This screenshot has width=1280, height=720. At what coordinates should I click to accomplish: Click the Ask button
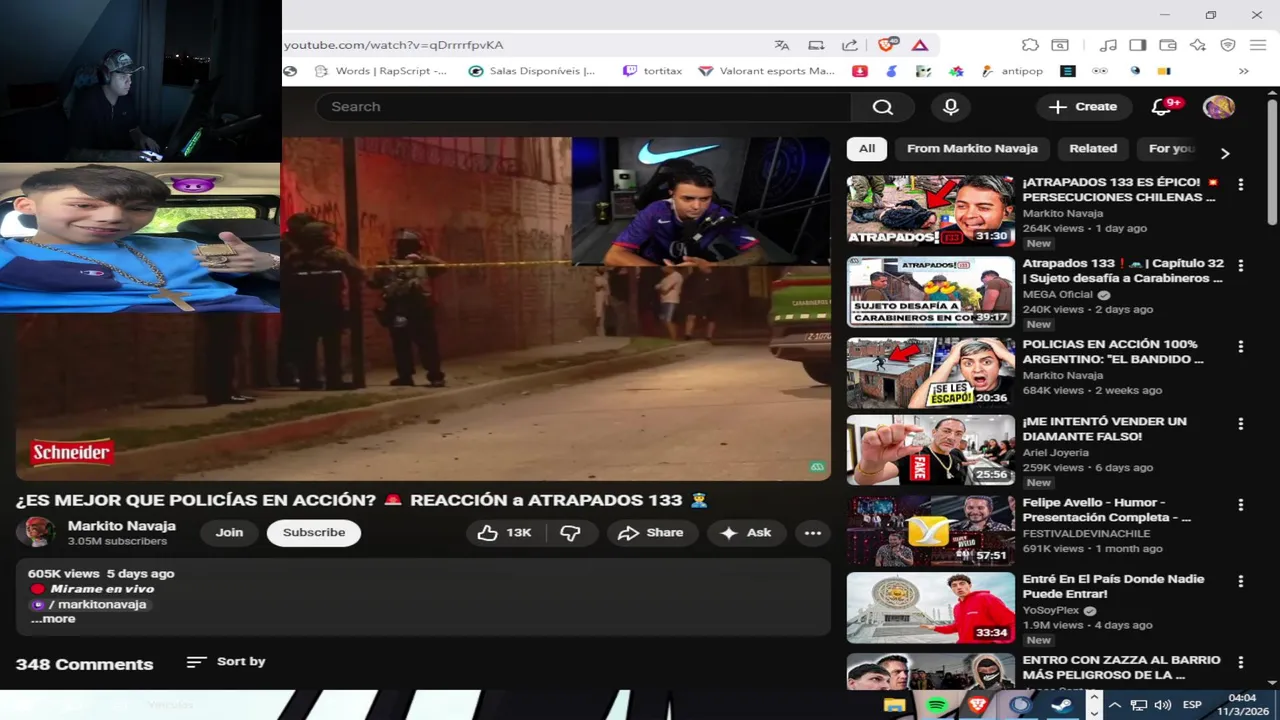click(x=745, y=533)
